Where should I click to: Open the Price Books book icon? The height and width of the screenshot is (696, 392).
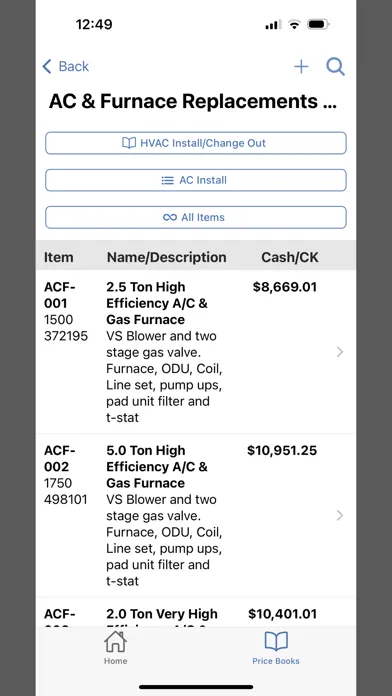point(276,641)
